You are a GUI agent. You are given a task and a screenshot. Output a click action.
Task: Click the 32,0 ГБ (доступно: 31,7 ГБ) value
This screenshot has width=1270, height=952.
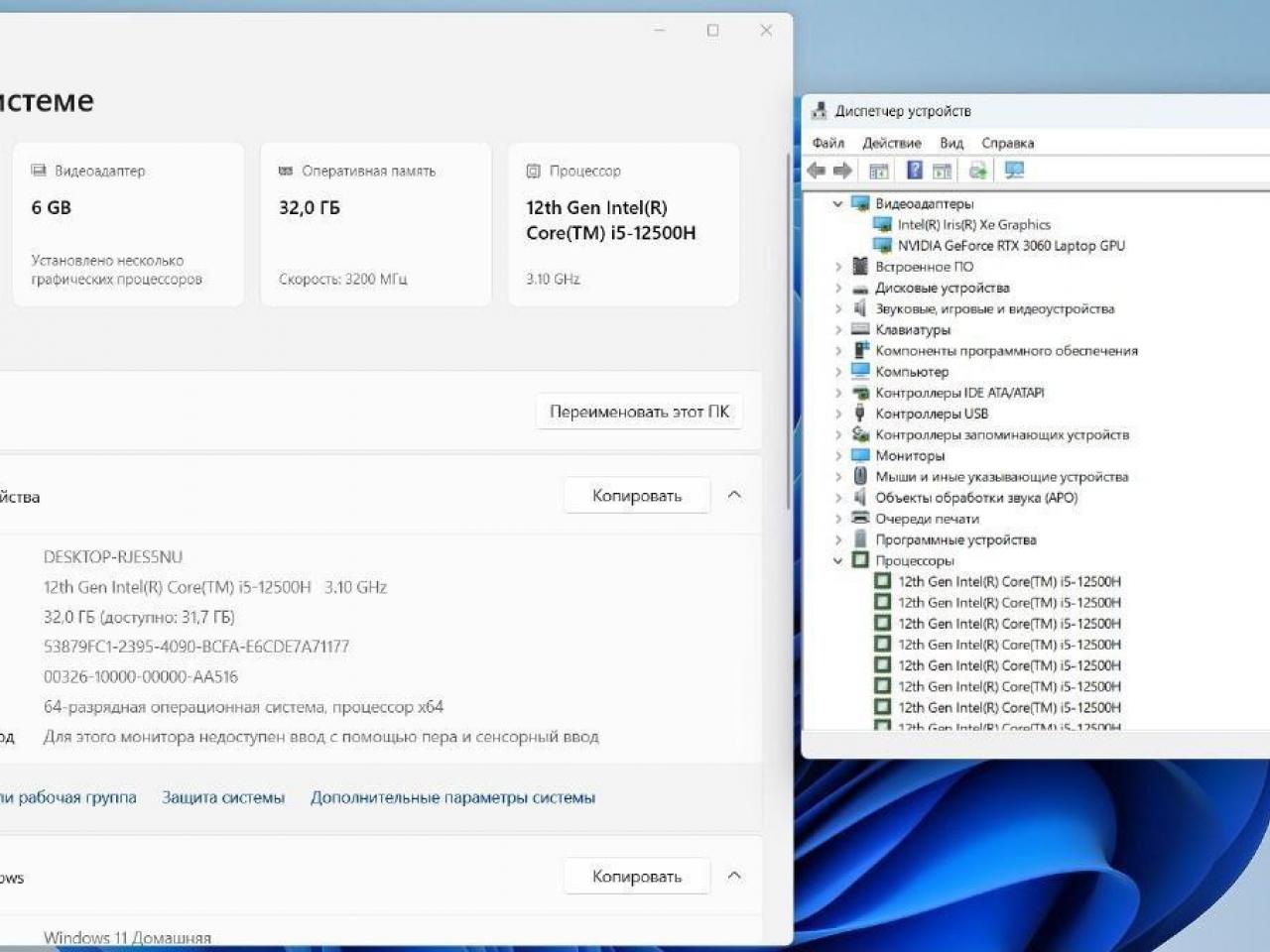tap(139, 617)
